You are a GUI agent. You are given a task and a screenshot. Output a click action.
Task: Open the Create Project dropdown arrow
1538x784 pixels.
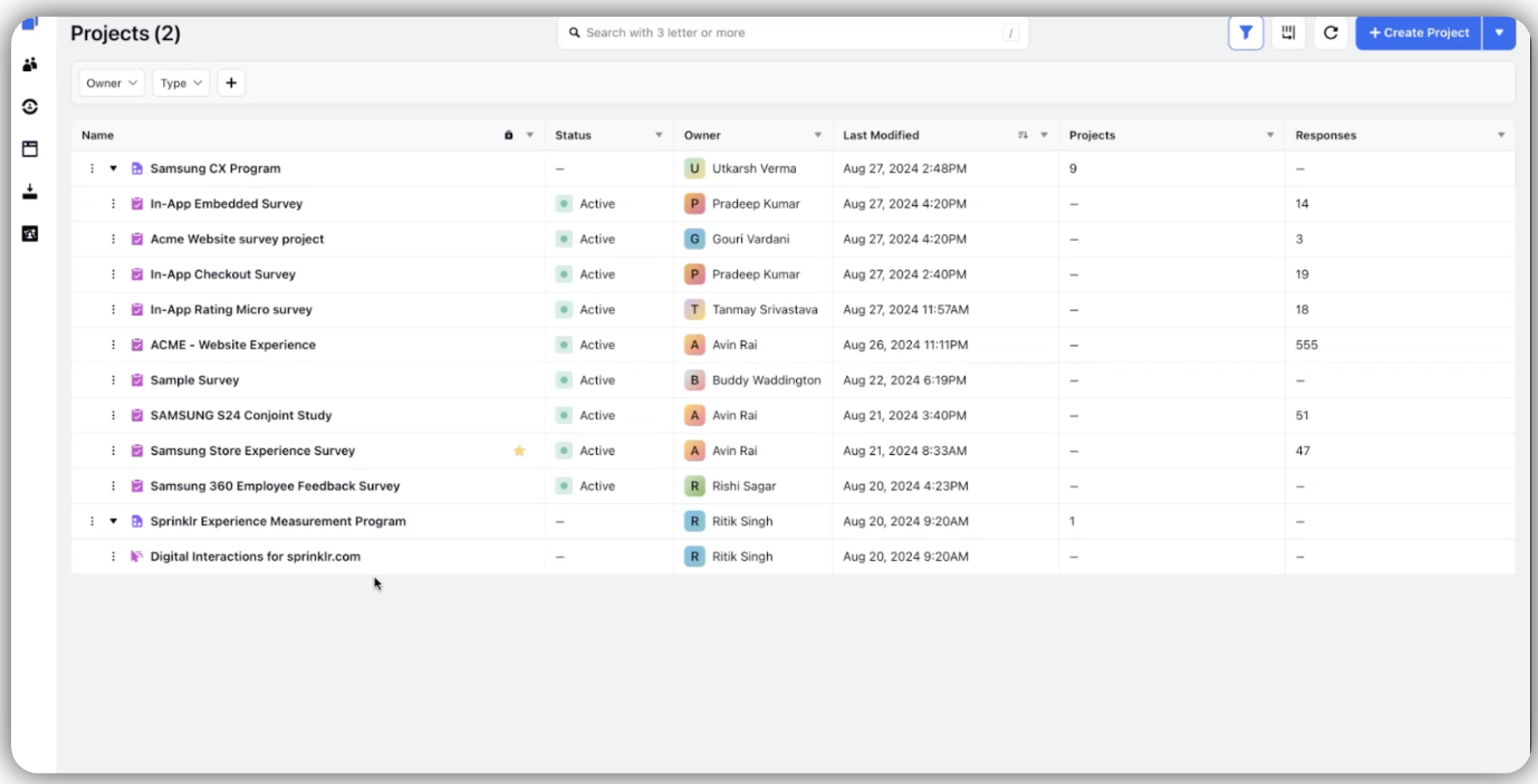tap(1499, 32)
